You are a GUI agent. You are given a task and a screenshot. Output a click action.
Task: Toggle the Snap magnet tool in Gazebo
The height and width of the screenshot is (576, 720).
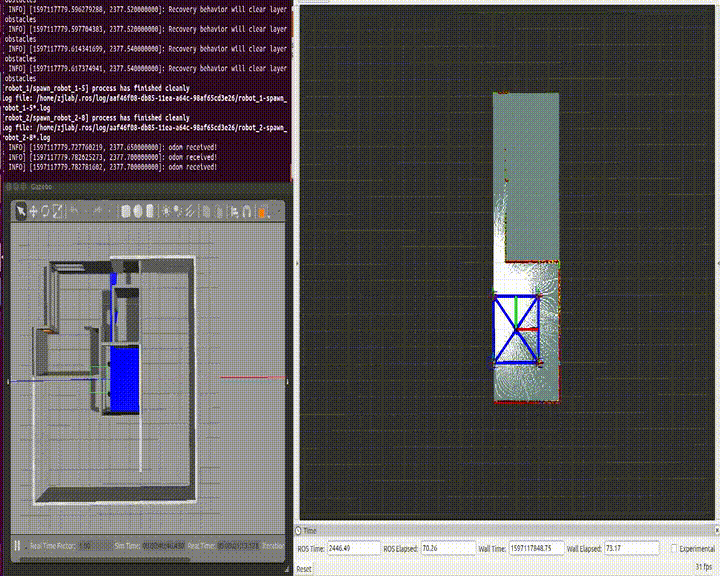coord(247,212)
